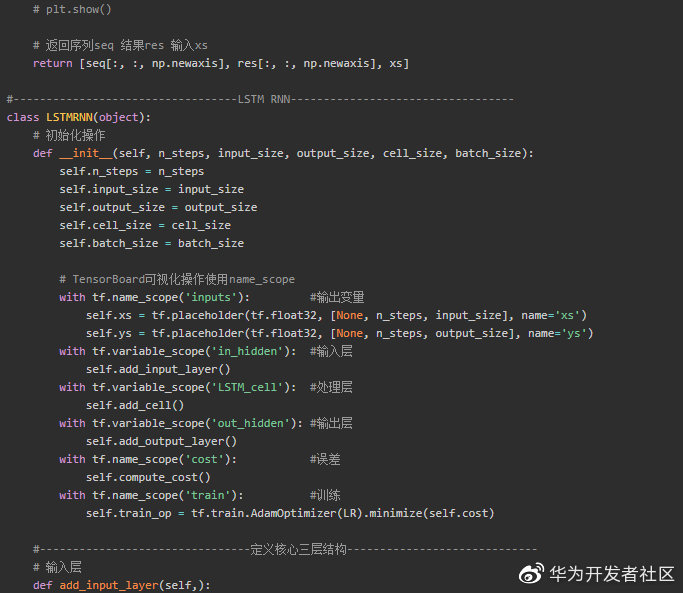Image resolution: width=683 pixels, height=593 pixels.
Task: Click the 'def add_input_layer(self,):' line
Action: click(x=122, y=585)
